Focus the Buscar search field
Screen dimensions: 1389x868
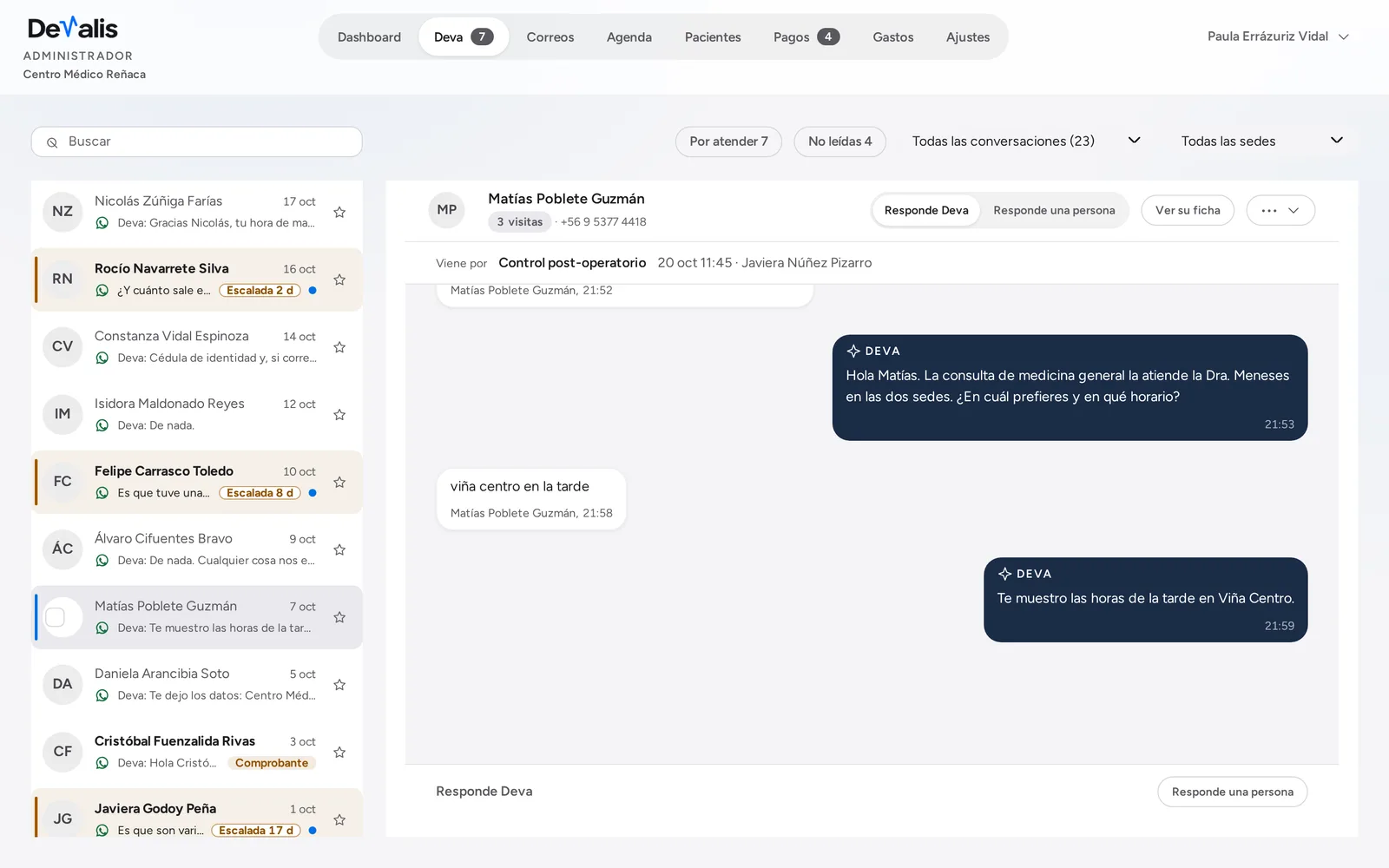point(197,141)
